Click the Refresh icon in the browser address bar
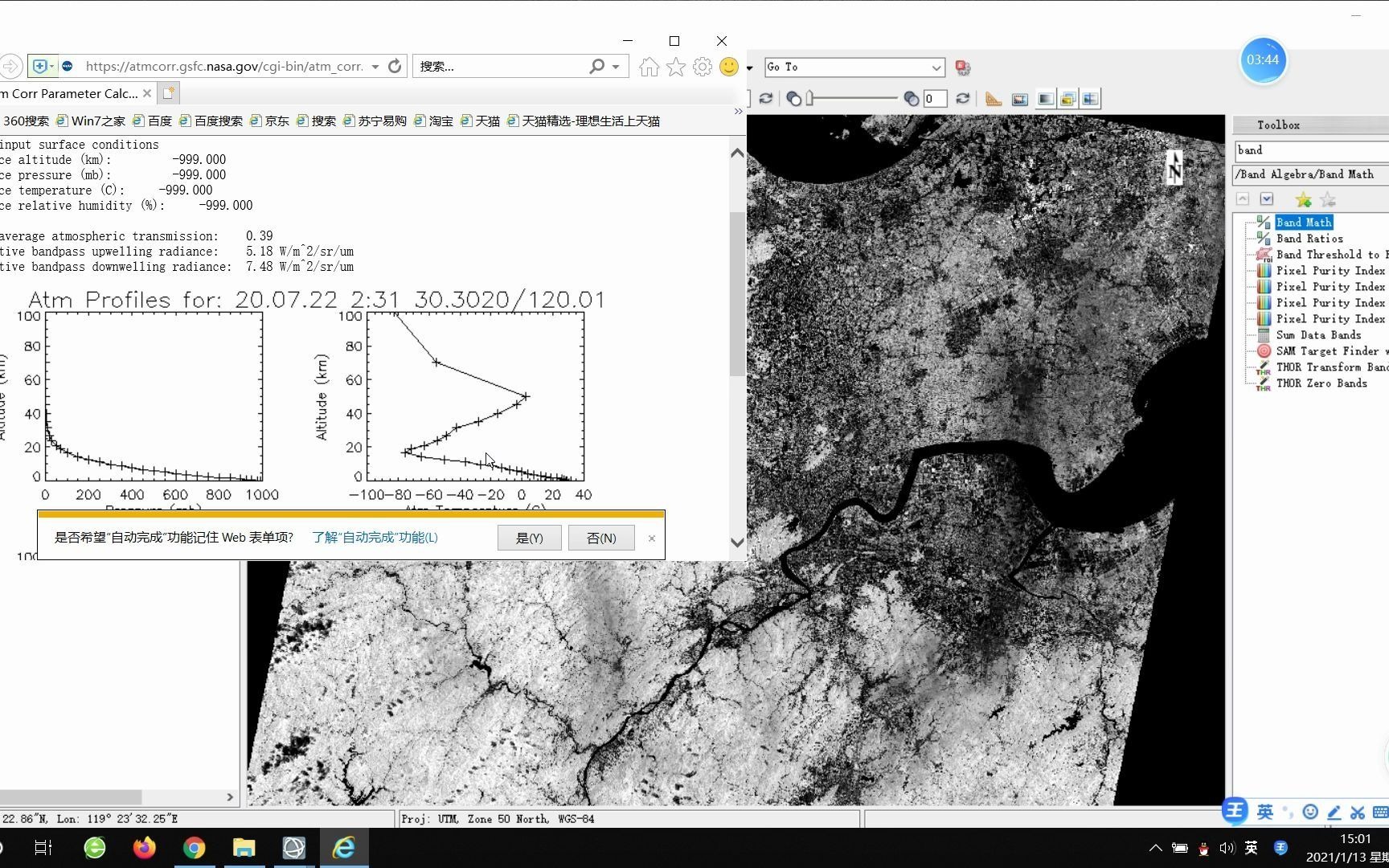The width and height of the screenshot is (1389, 868). pos(394,66)
